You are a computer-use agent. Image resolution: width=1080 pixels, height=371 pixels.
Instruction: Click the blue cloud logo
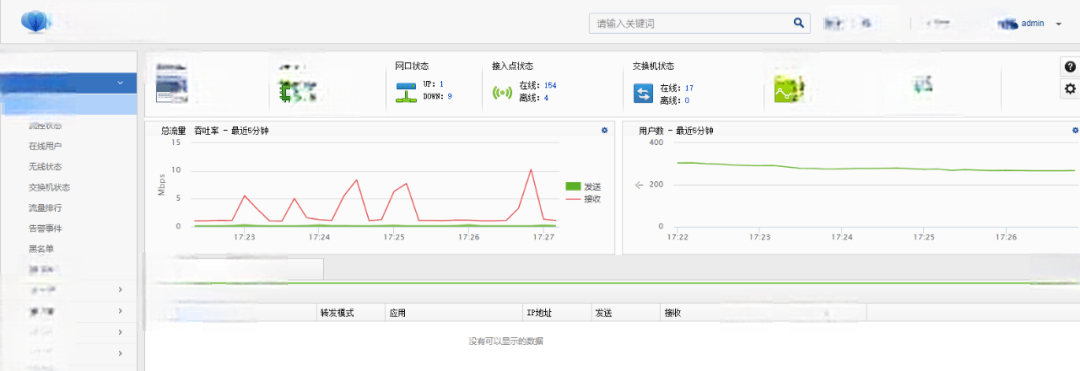[x=35, y=22]
